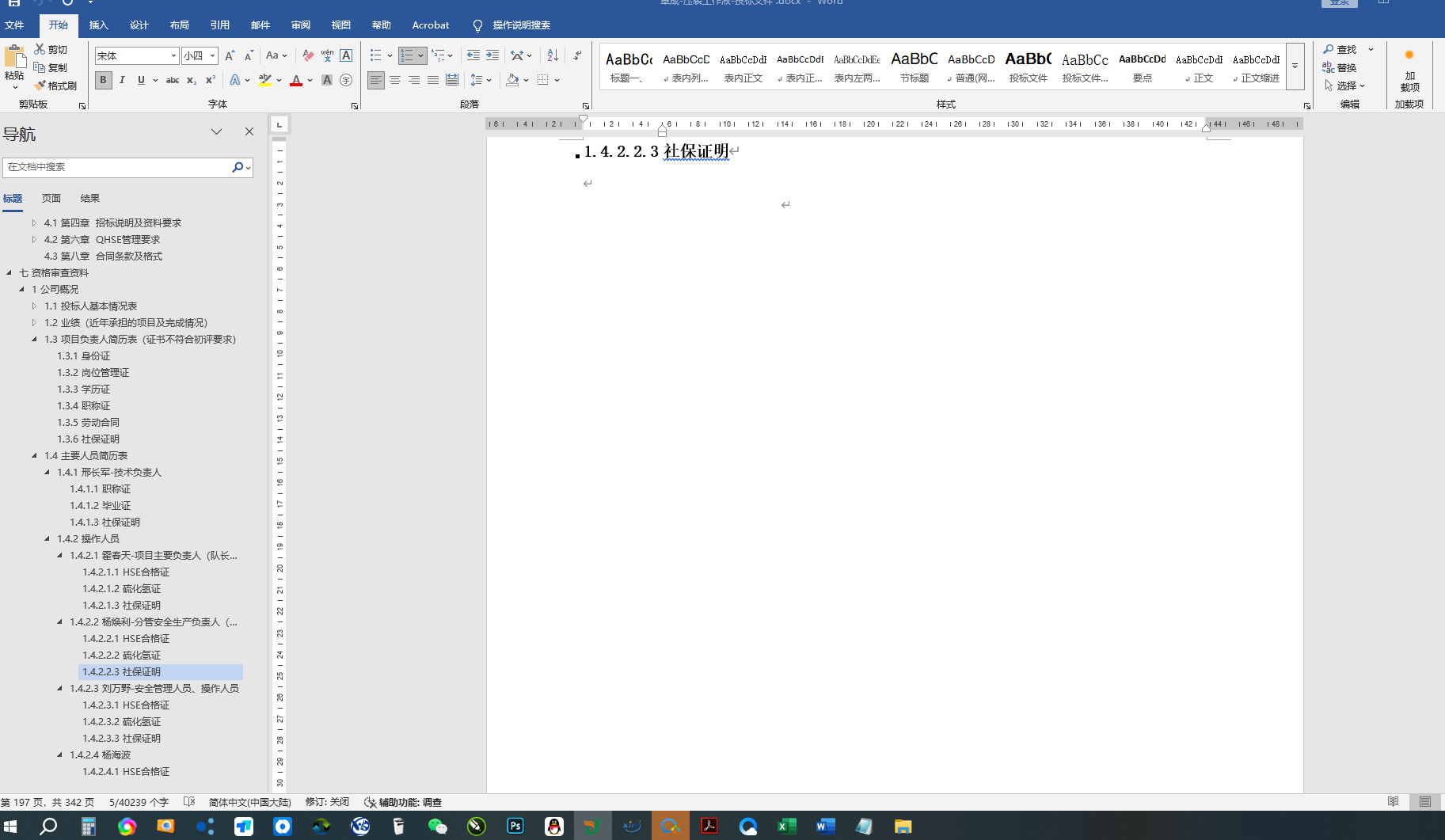1445x840 pixels.
Task: Apply the 节标题 style
Action: [915, 67]
